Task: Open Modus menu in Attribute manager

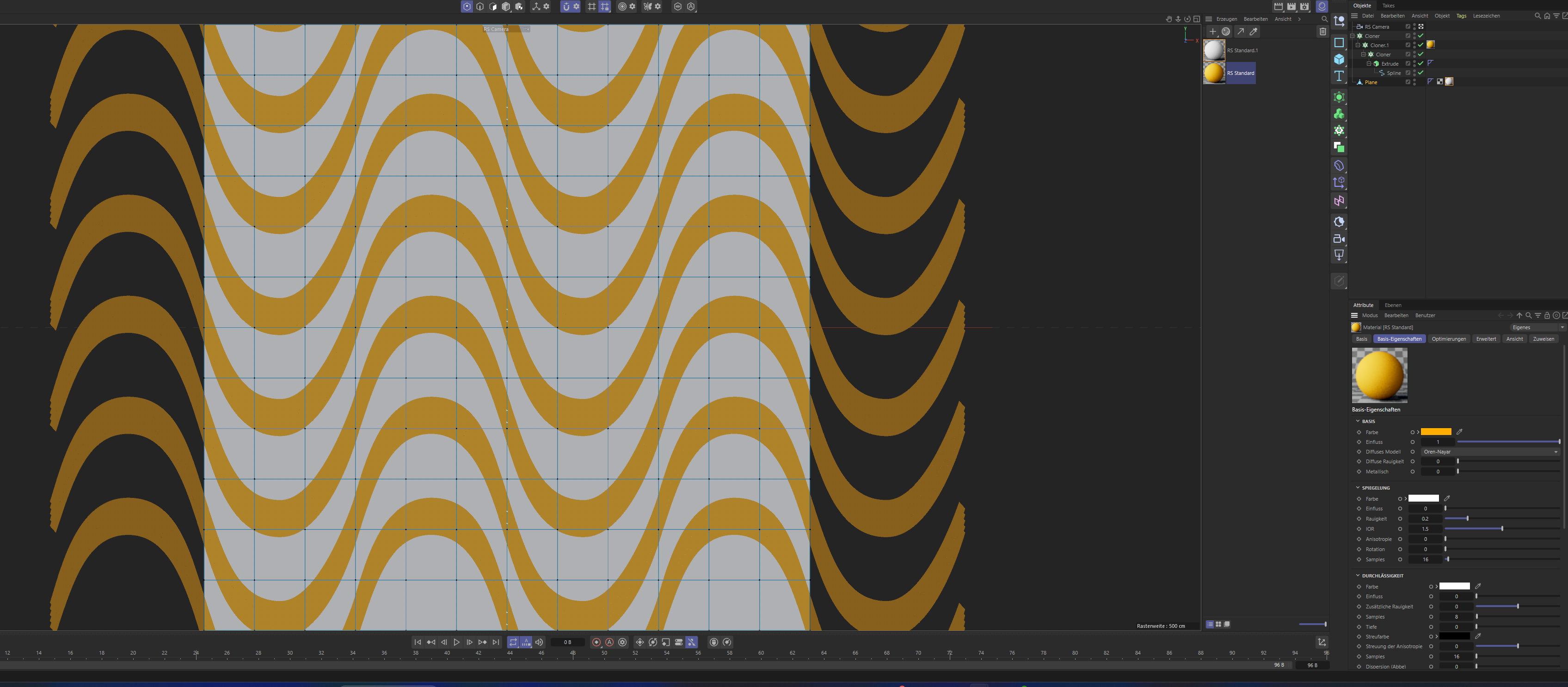Action: coord(1370,315)
